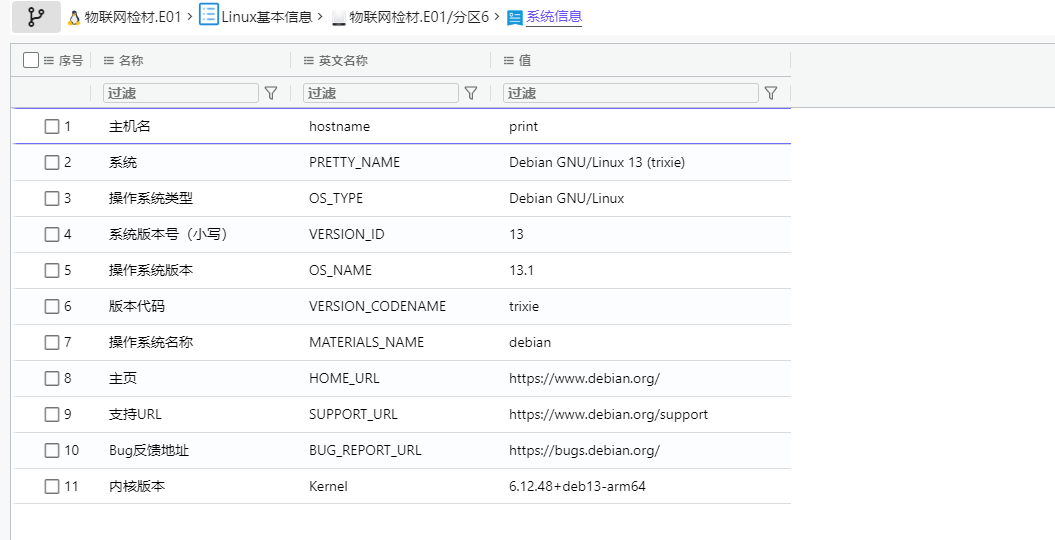Click the filter funnel for 值 column
Screen dimensions: 1055x540
click(x=771, y=93)
